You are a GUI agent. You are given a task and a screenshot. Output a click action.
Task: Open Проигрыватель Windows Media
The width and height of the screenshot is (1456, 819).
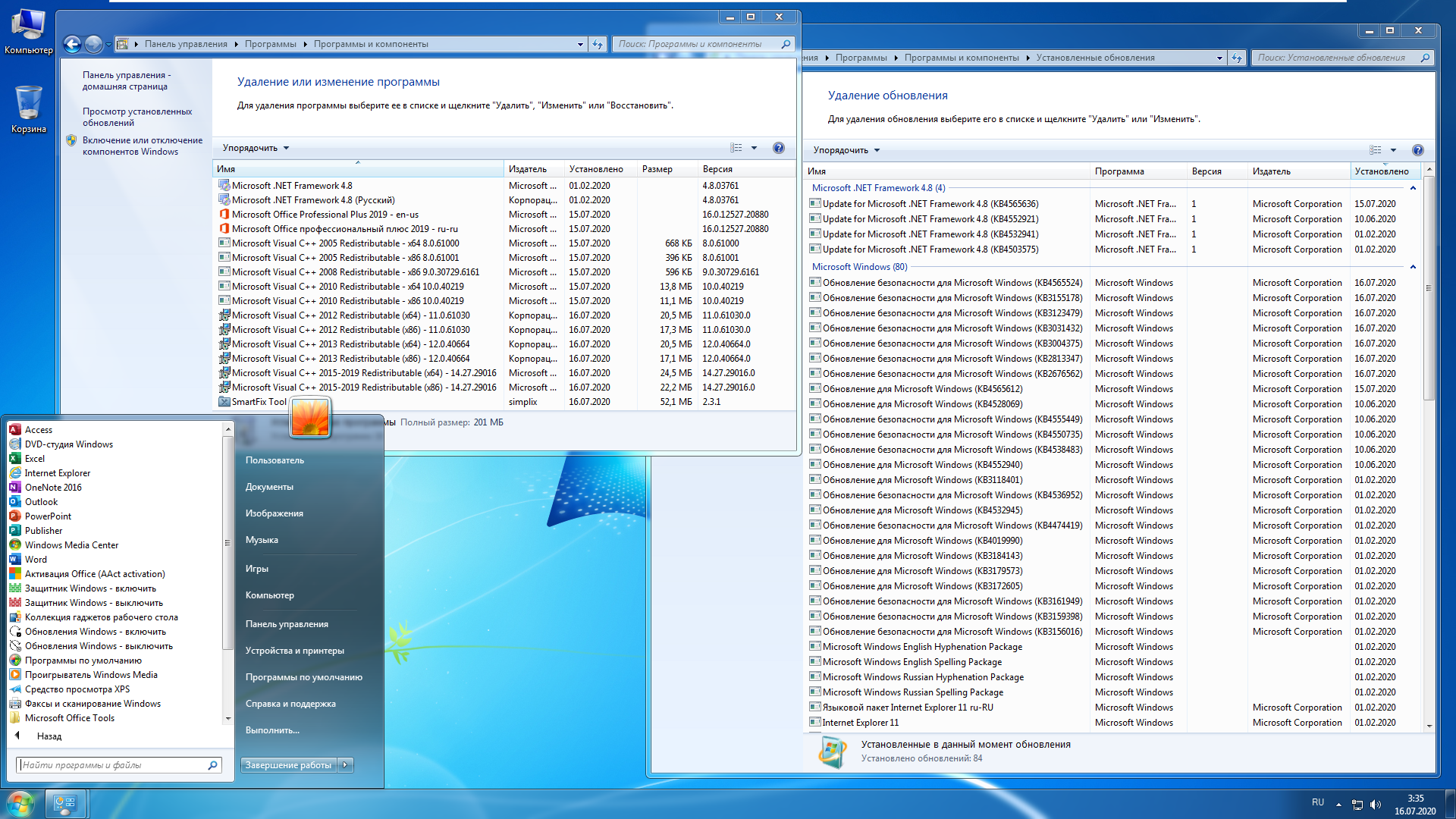91,675
